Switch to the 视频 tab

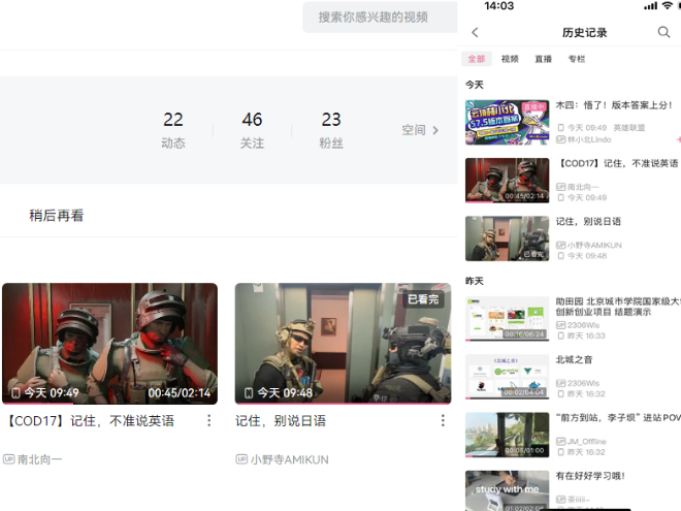510,59
